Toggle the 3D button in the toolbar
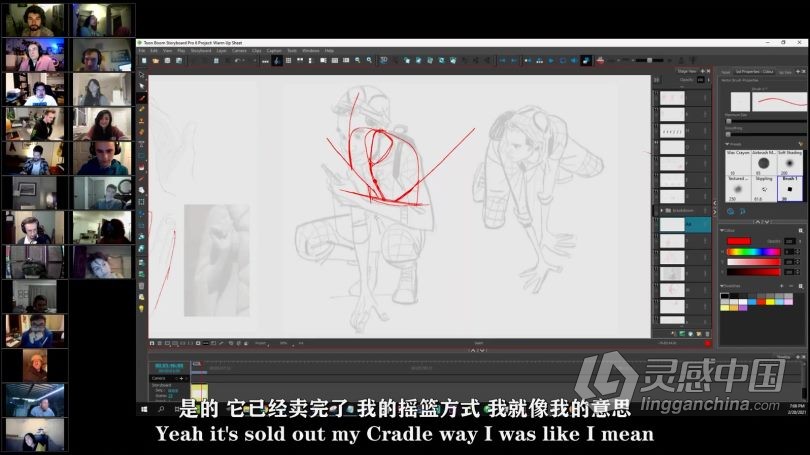The height and width of the screenshot is (455, 810). pyautogui.click(x=384, y=60)
